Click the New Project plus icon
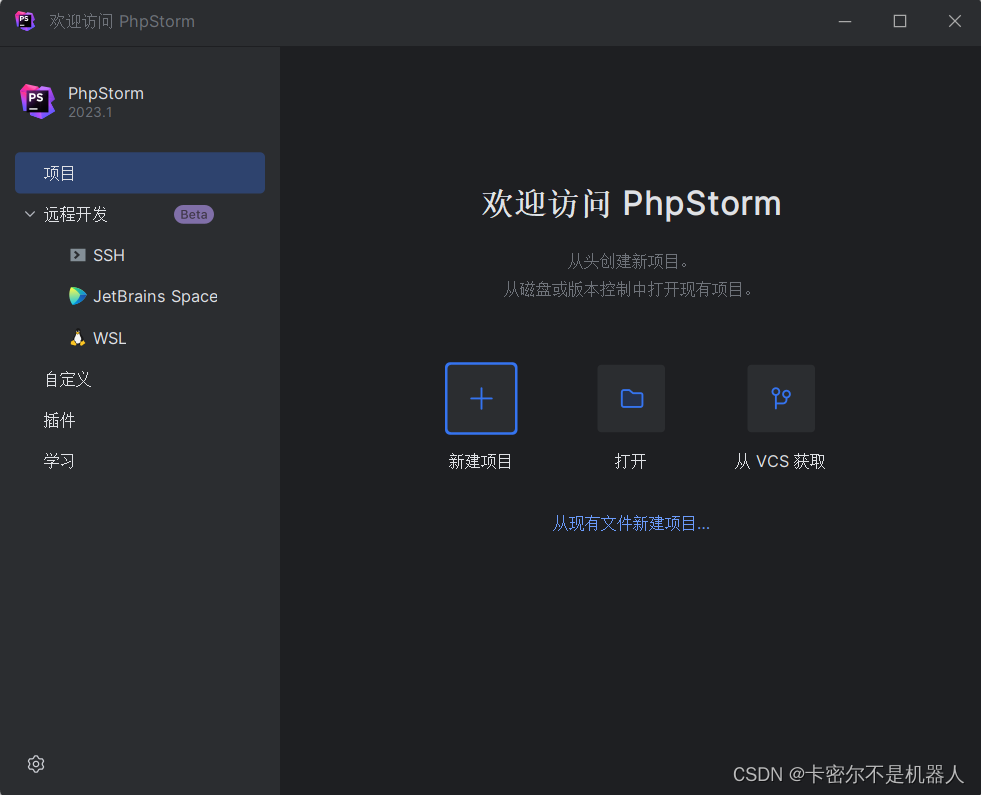 [481, 398]
